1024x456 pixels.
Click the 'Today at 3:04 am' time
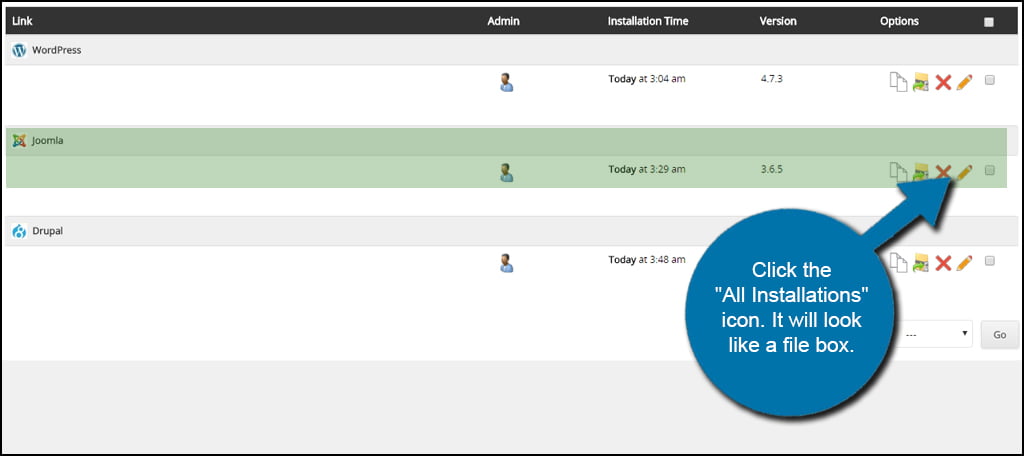pyautogui.click(x=647, y=79)
